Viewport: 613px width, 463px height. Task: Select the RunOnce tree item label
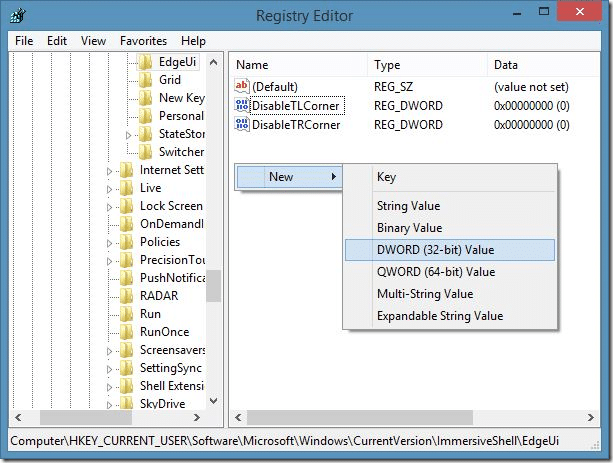(x=165, y=332)
